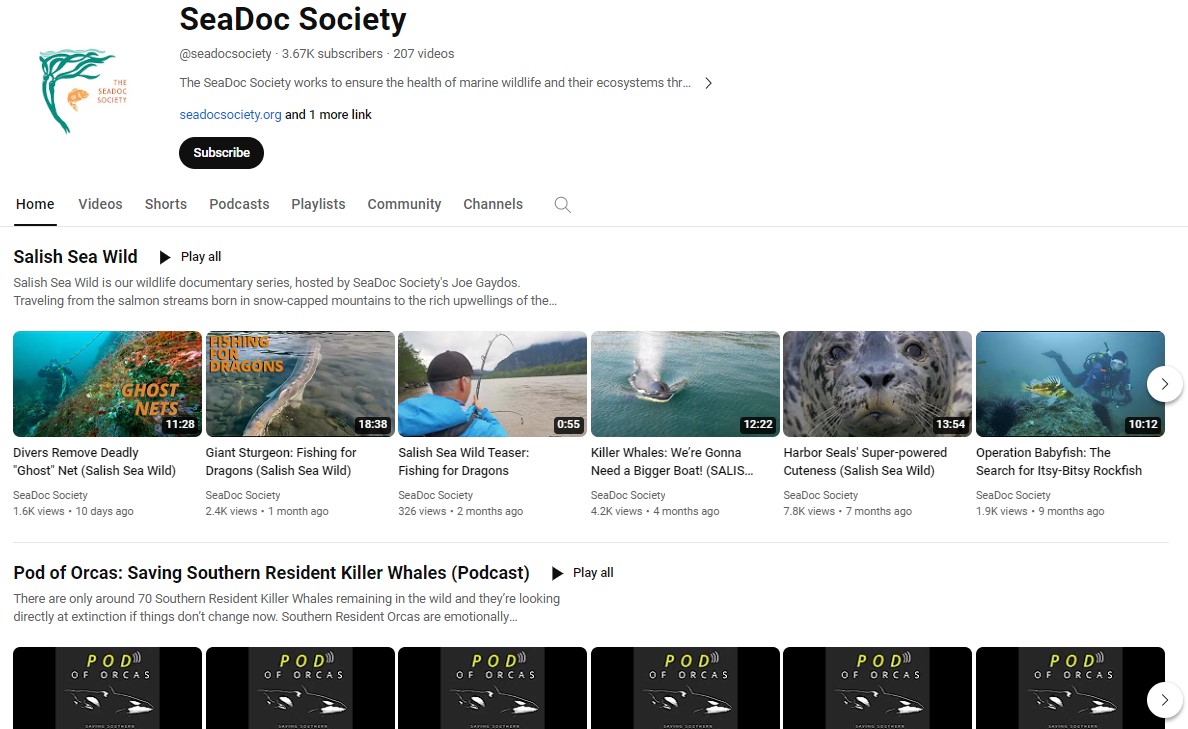Select the Playlists tab
Screen dimensions: 1188x729
coord(318,204)
